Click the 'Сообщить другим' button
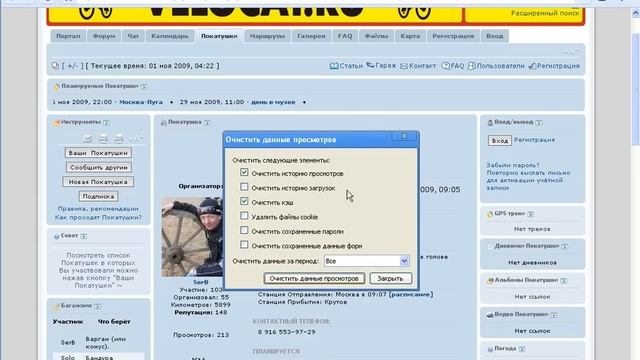This screenshot has height=360, width=640. pos(98,167)
